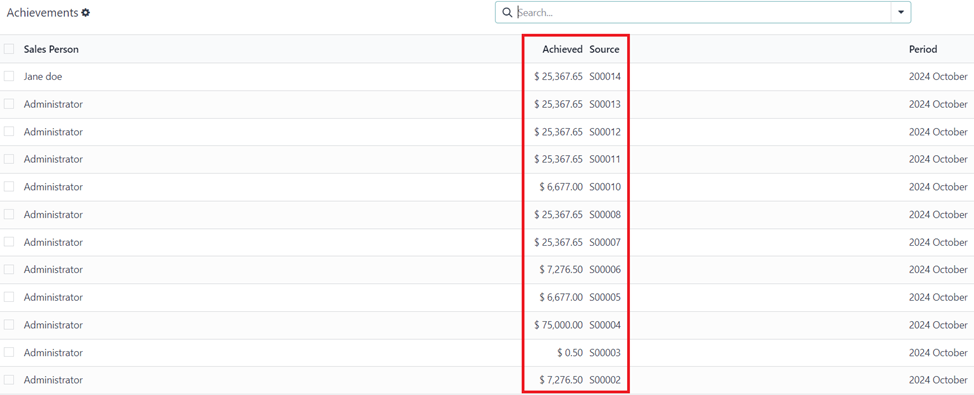Viewport: 974px width, 395px height.
Task: Click source S00013
Action: (605, 104)
